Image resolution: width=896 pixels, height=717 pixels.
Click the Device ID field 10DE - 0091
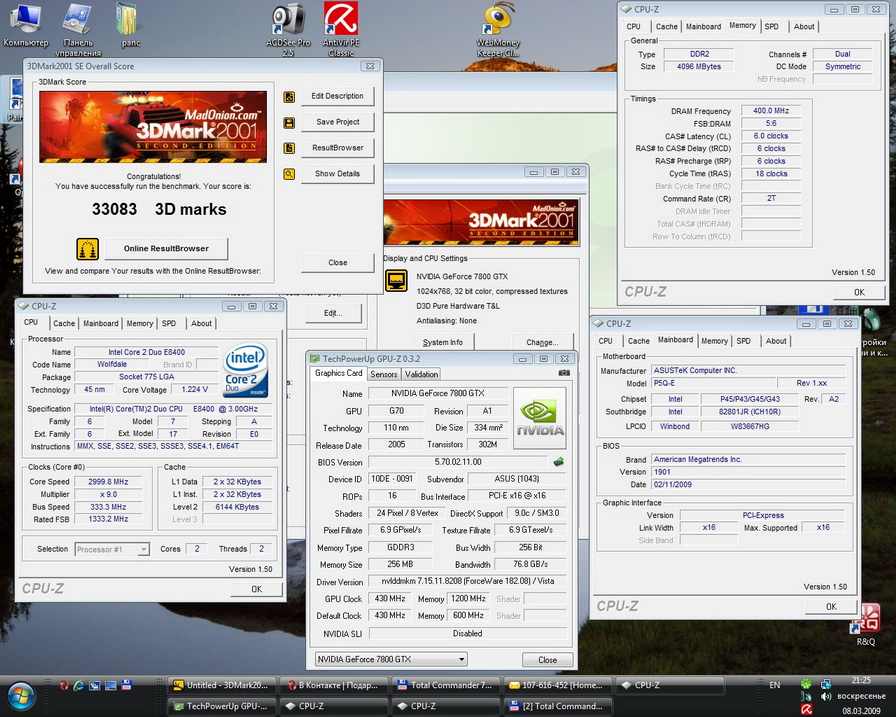392,479
